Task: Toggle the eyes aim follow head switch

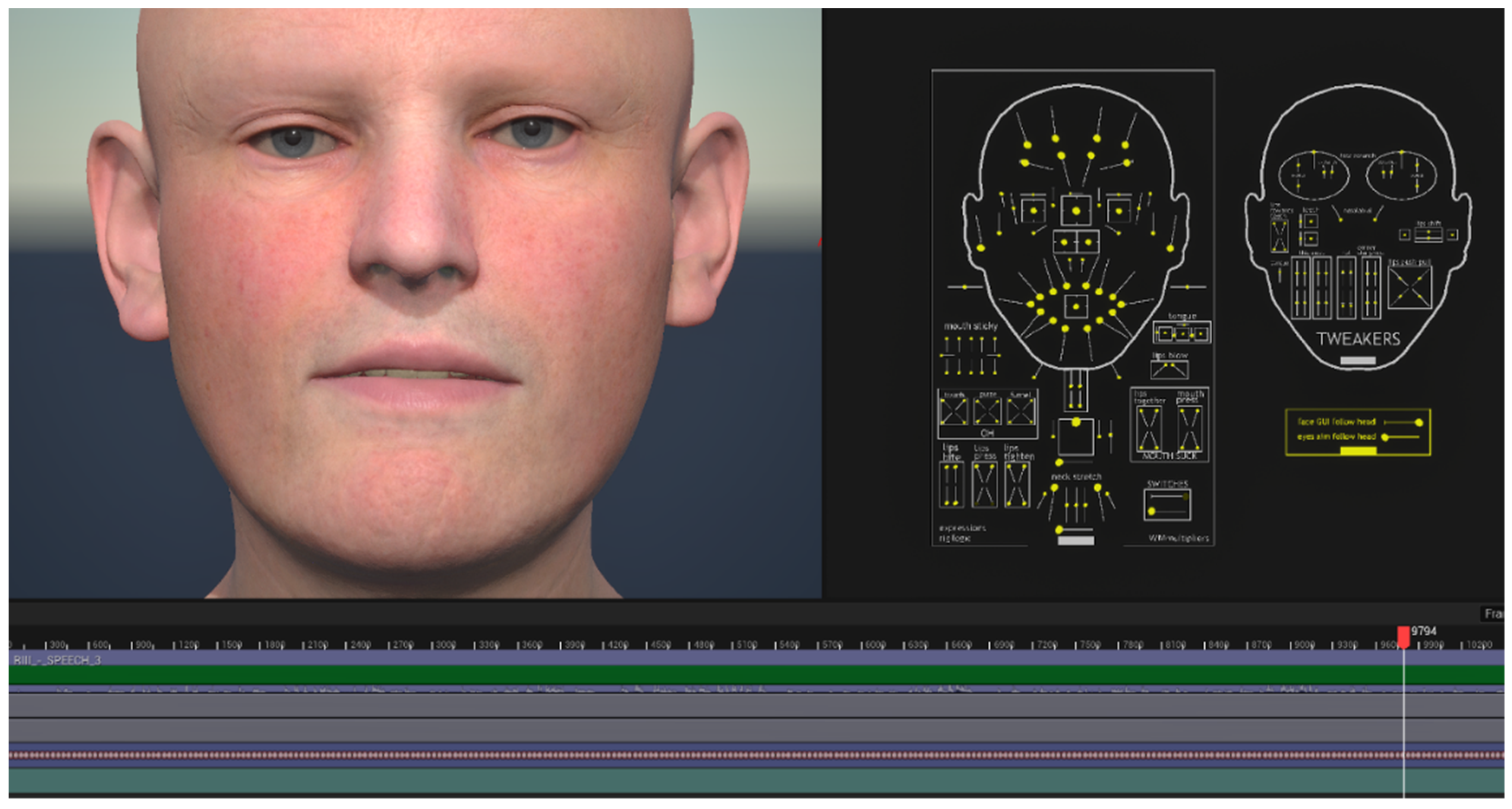Action: coord(1385,437)
